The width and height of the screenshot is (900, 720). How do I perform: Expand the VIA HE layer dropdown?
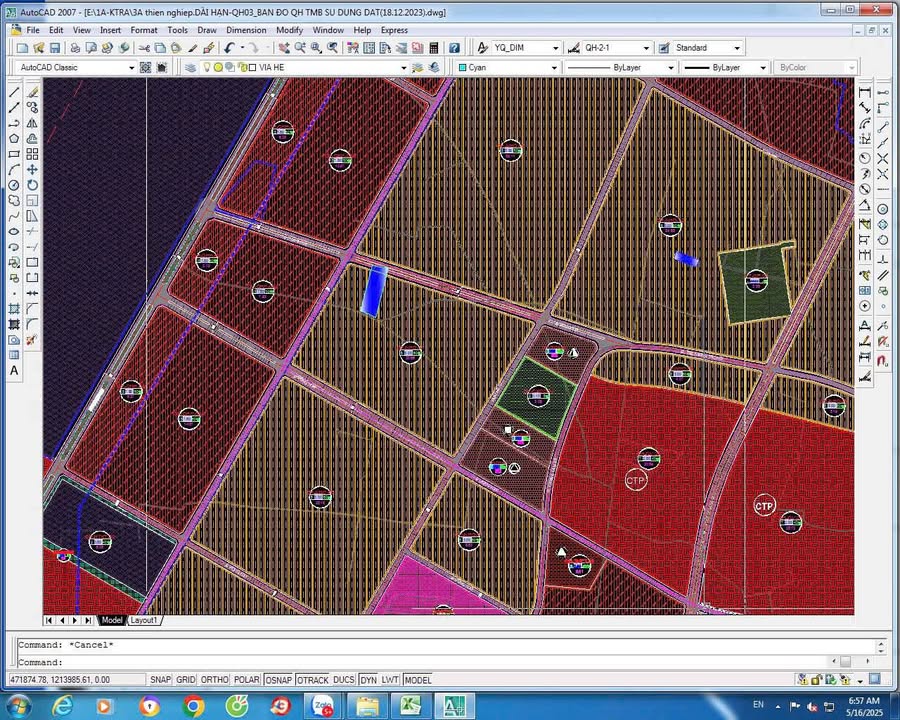pos(404,68)
